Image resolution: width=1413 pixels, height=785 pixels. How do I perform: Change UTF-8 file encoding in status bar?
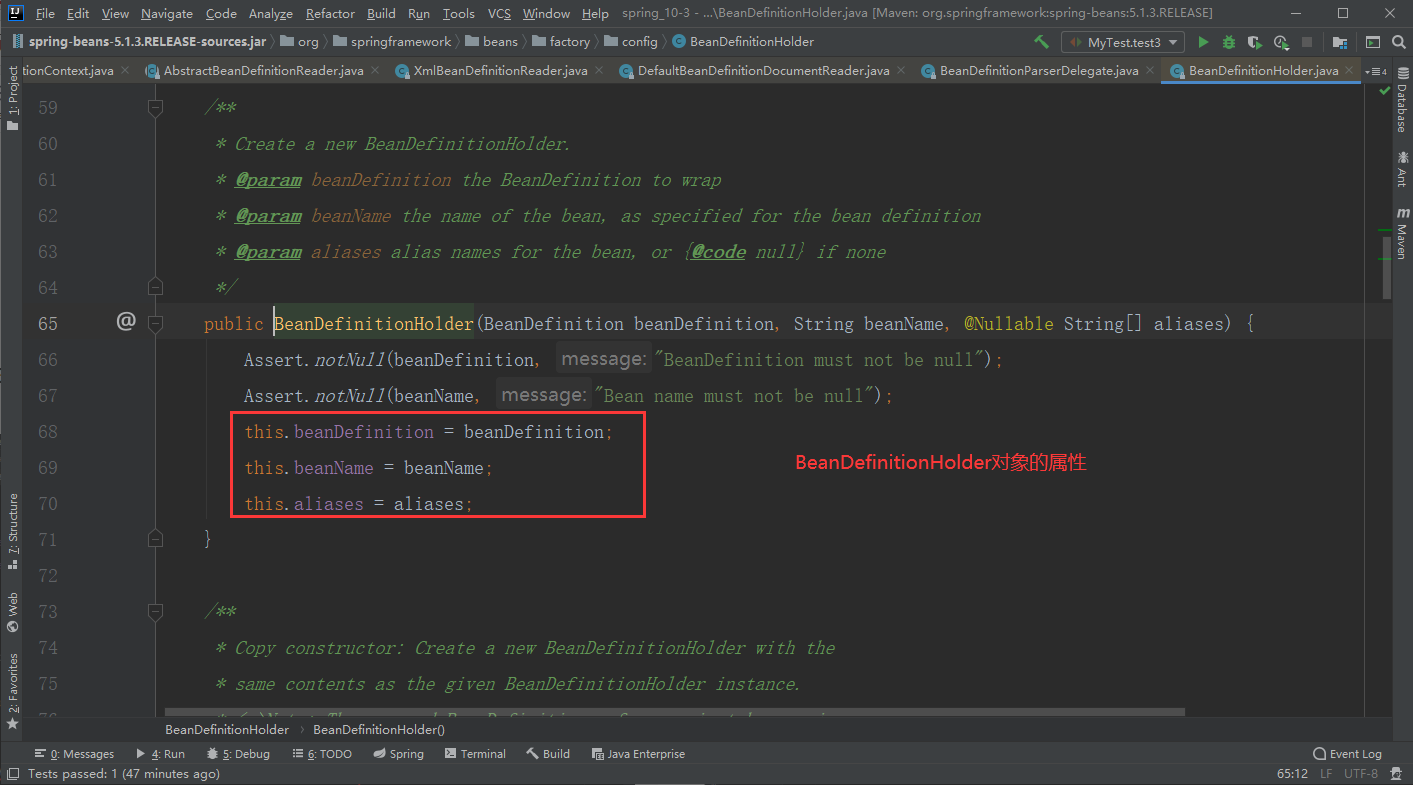coord(1361,774)
